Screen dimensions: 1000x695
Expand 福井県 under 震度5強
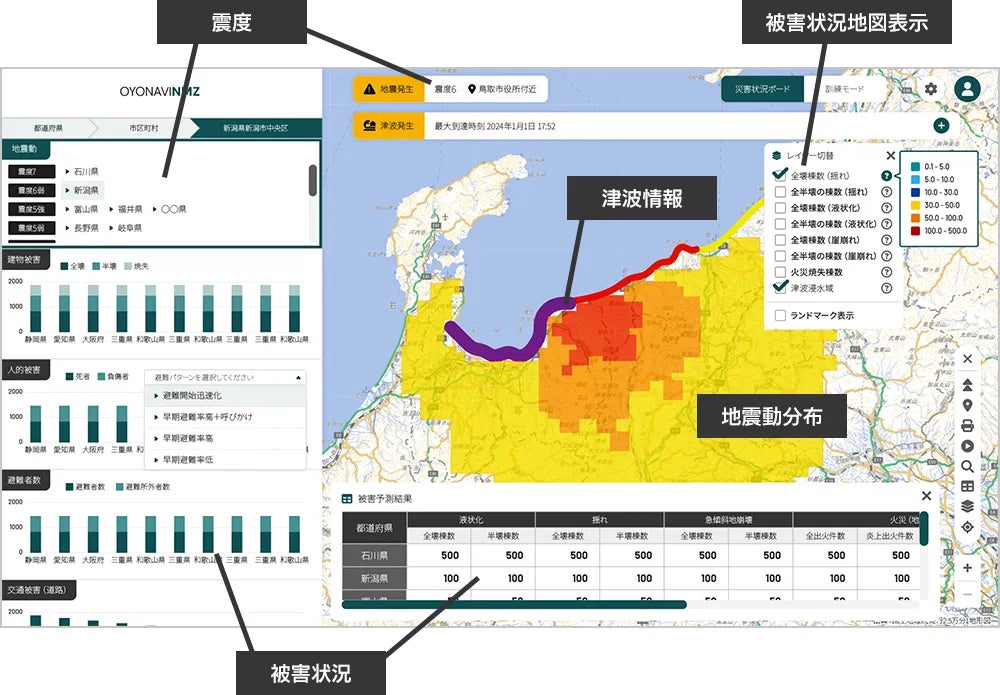click(x=126, y=209)
